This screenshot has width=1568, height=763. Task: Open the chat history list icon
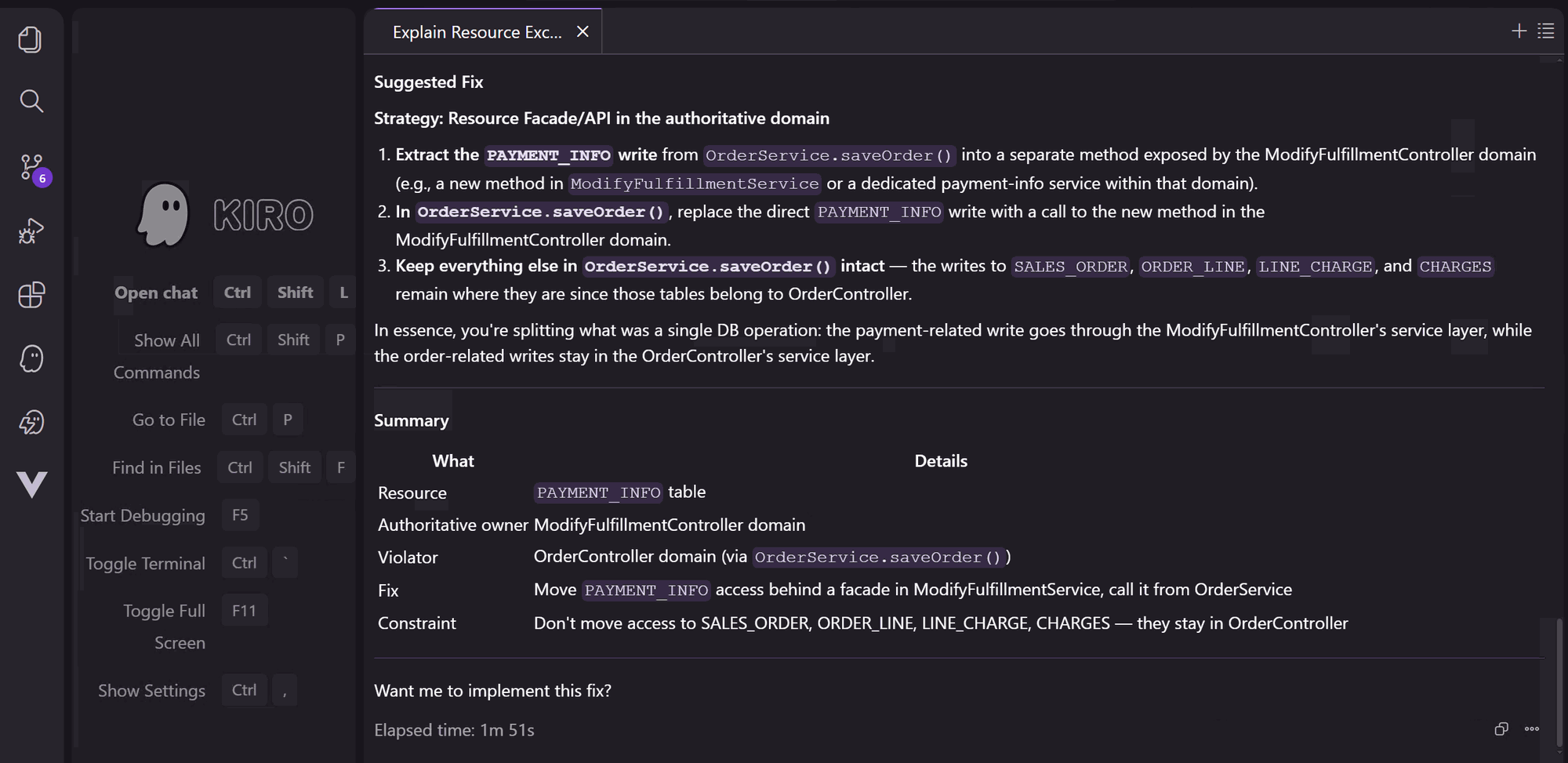click(1545, 31)
